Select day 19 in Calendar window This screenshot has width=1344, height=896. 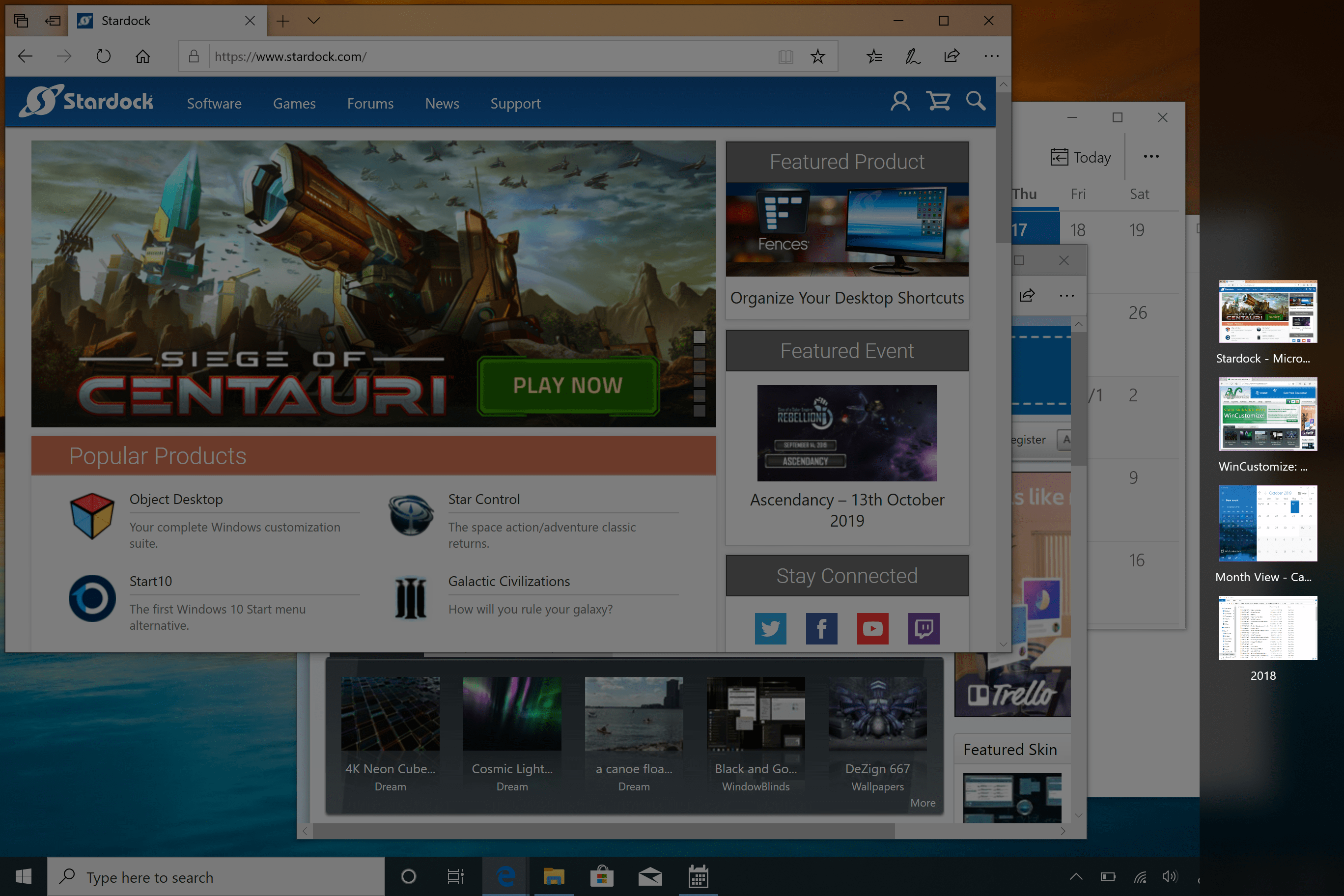1137,230
